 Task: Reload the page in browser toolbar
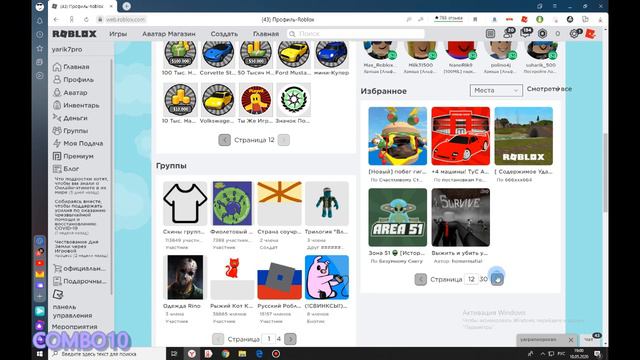coord(87,19)
